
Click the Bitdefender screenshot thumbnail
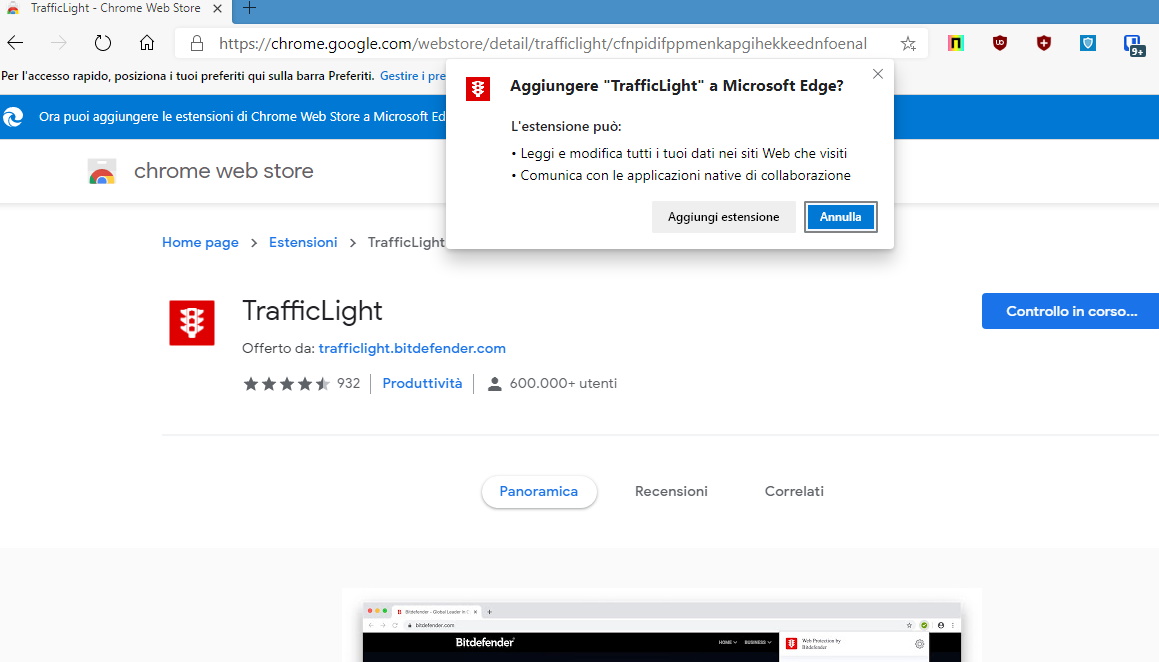[662, 632]
